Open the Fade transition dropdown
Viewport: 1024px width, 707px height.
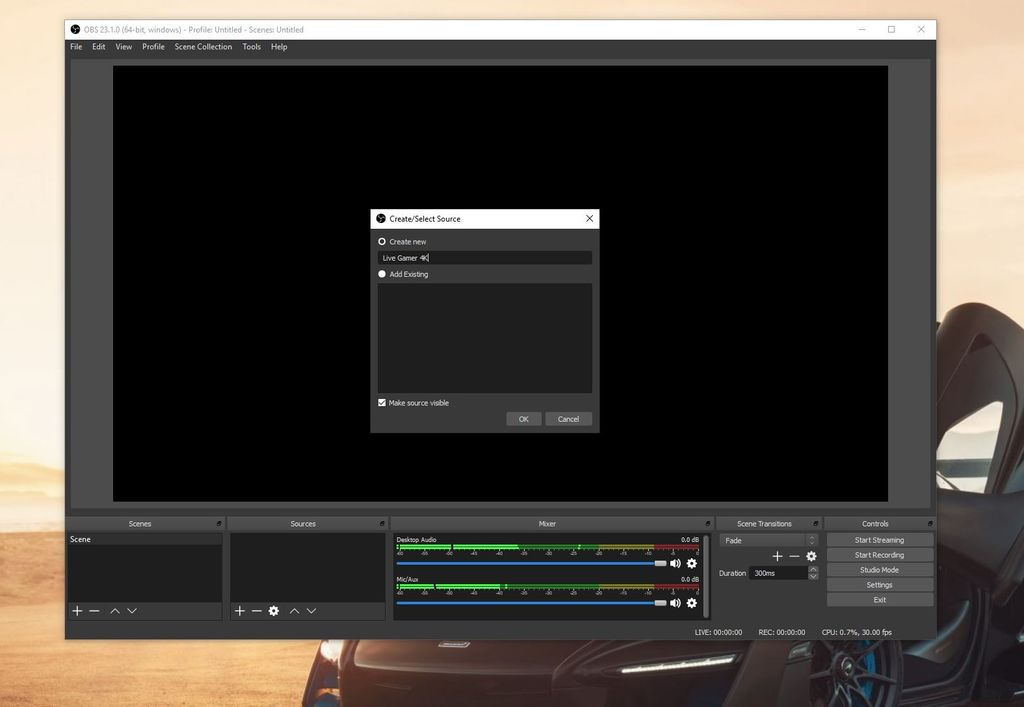pyautogui.click(x=768, y=540)
